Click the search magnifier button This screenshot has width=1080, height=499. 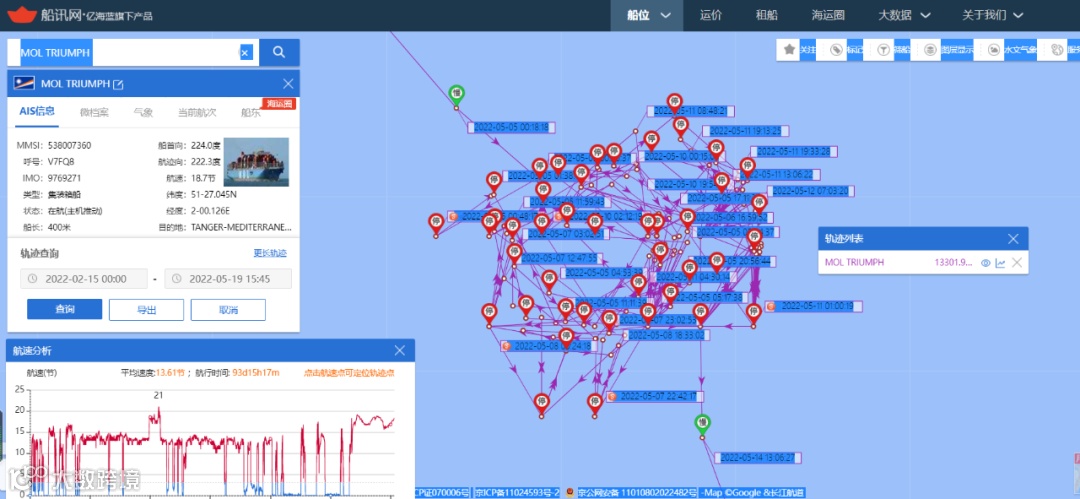tap(279, 52)
